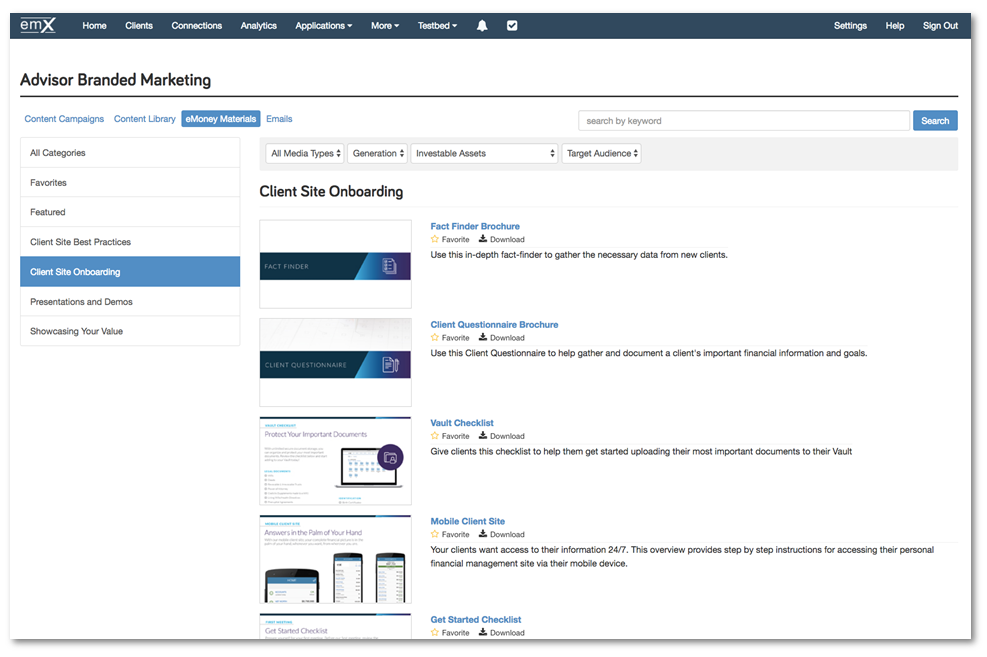Expand the Applications menu

pyautogui.click(x=324, y=26)
